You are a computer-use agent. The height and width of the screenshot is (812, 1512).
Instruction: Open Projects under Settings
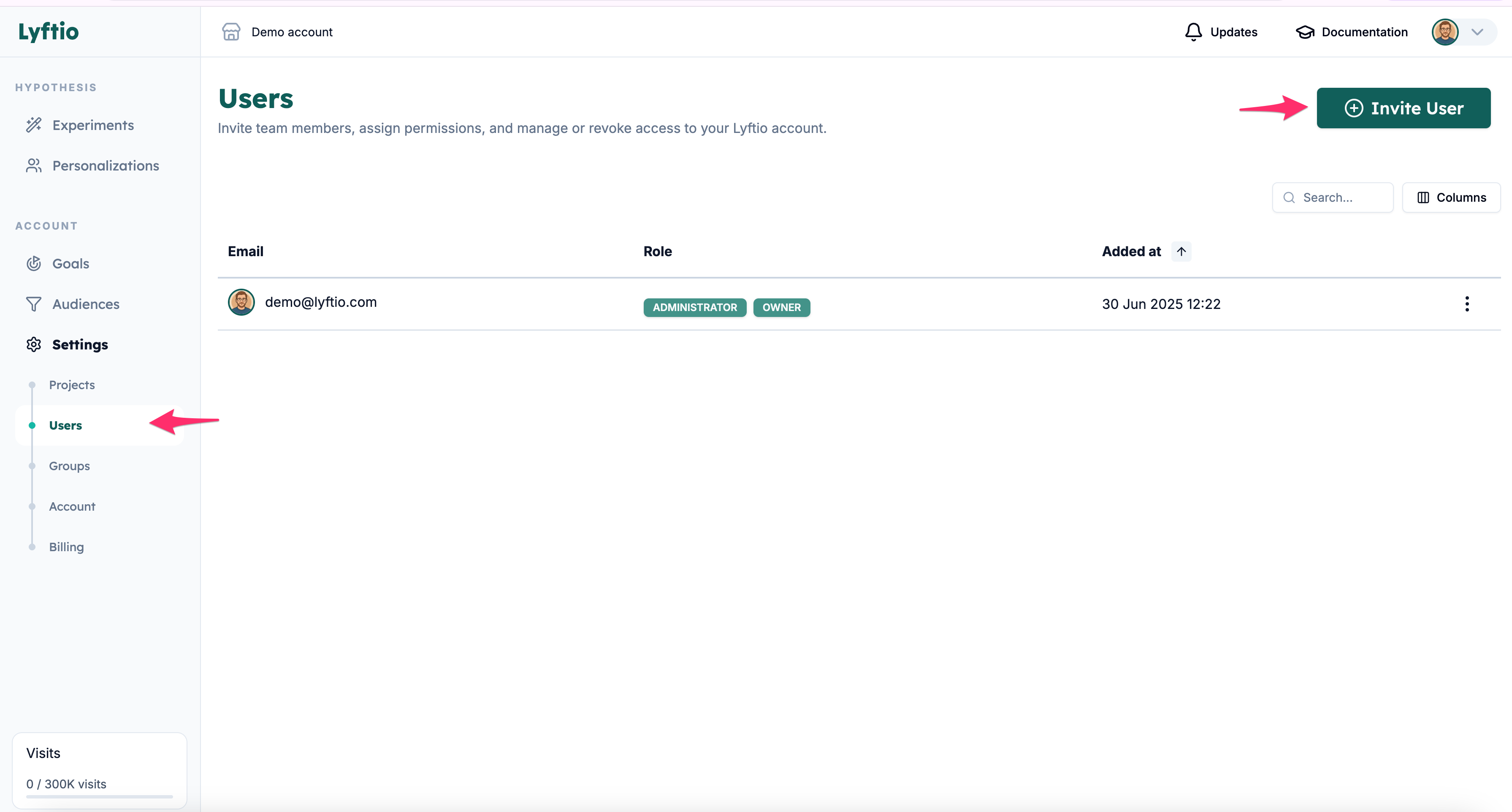(72, 385)
